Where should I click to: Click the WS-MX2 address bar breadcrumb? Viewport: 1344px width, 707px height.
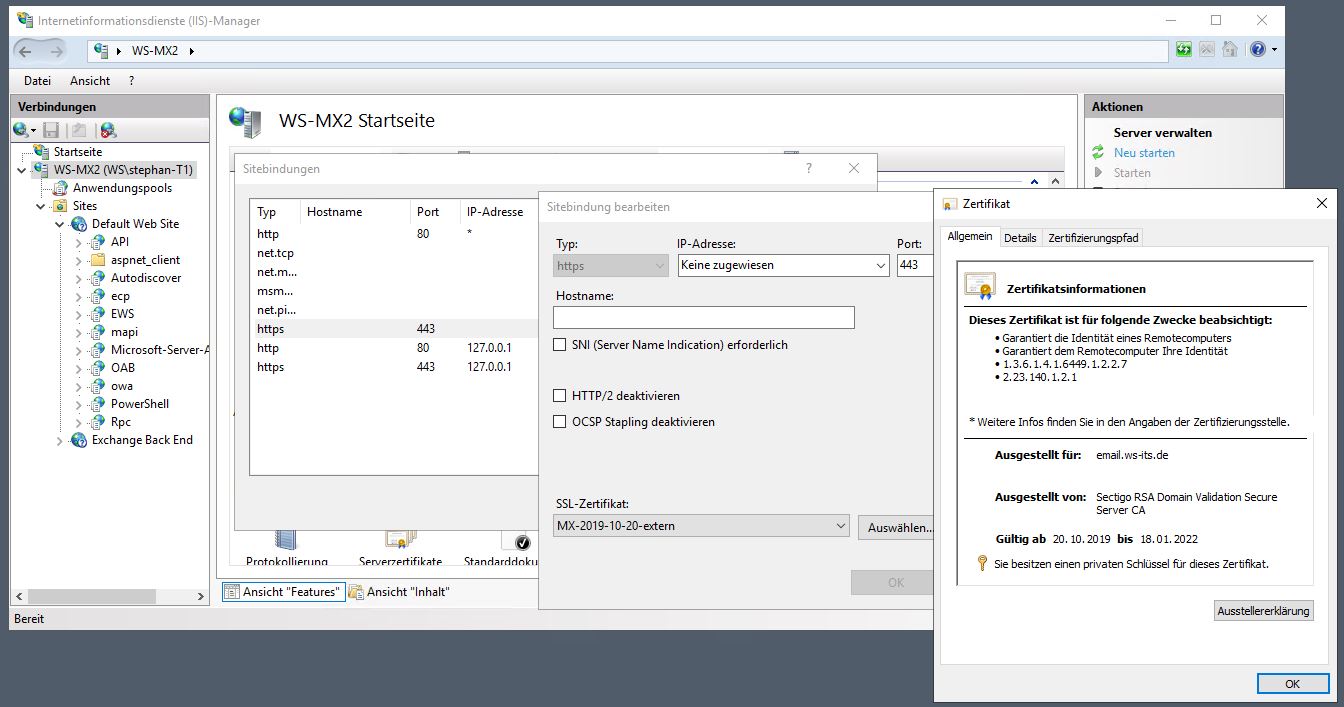click(x=154, y=50)
